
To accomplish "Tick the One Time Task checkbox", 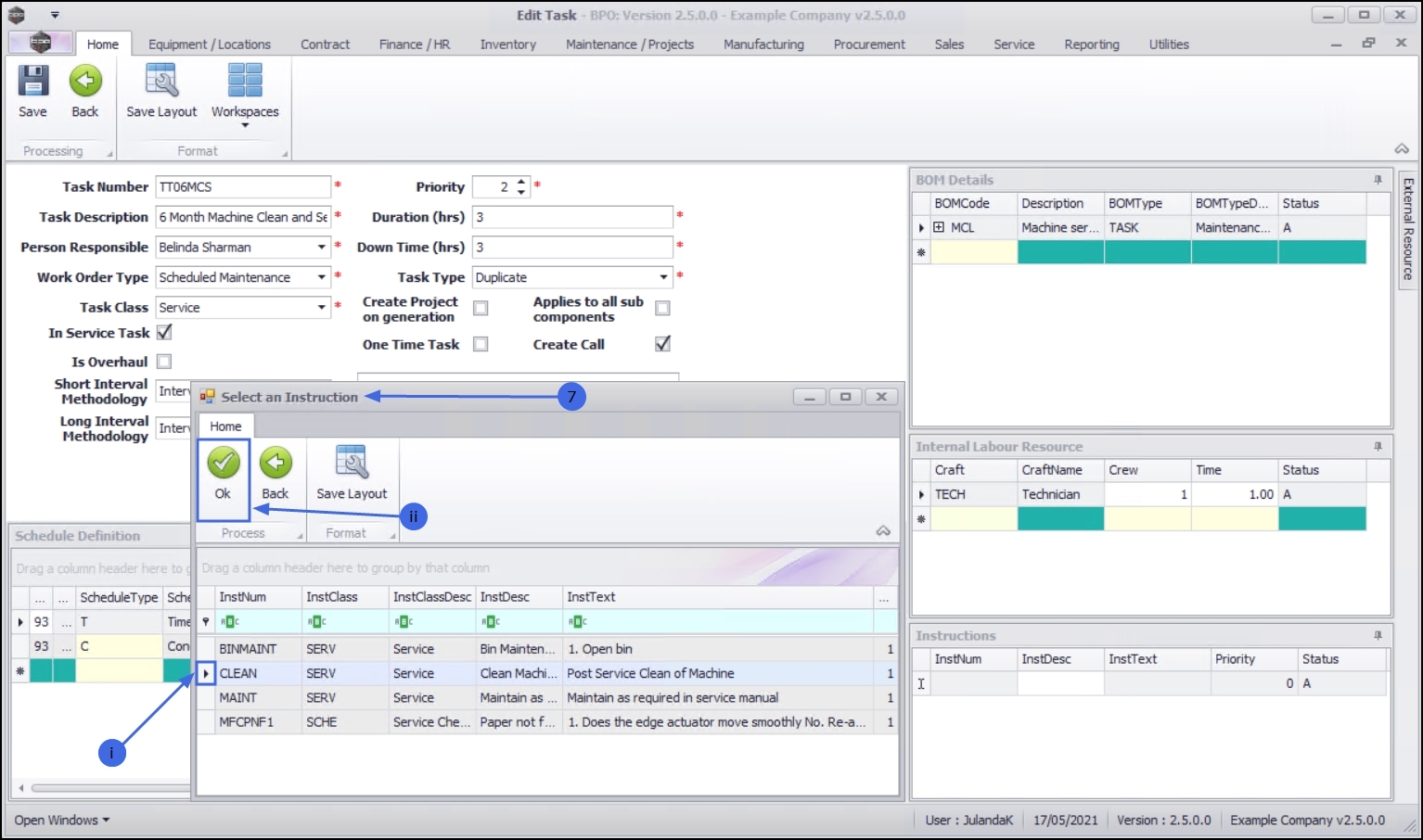I will click(481, 344).
